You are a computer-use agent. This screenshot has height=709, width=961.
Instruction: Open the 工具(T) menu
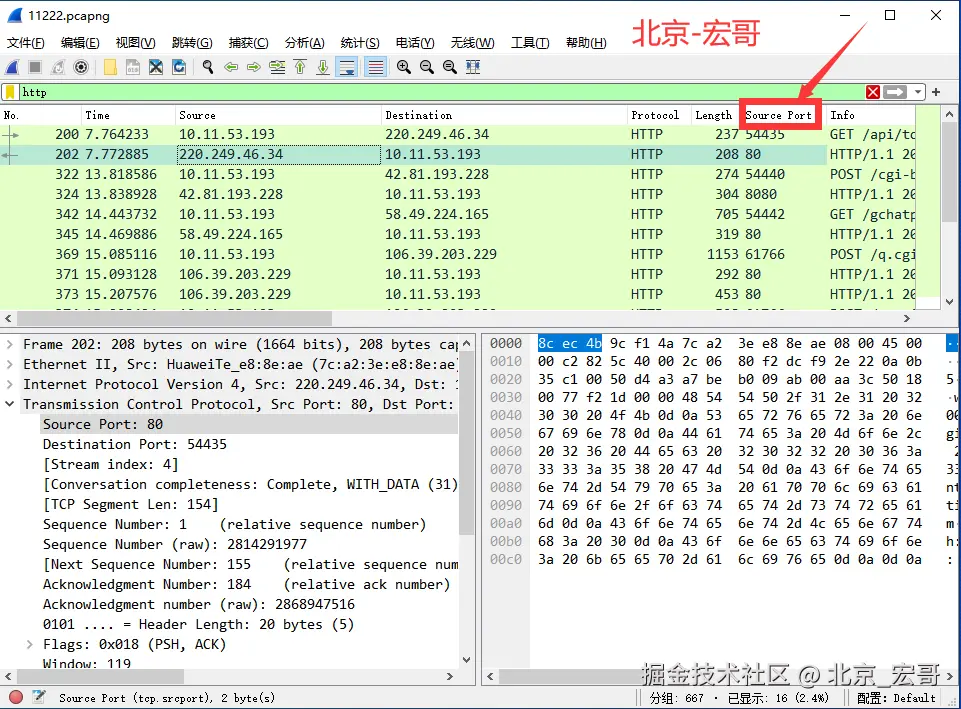(530, 42)
